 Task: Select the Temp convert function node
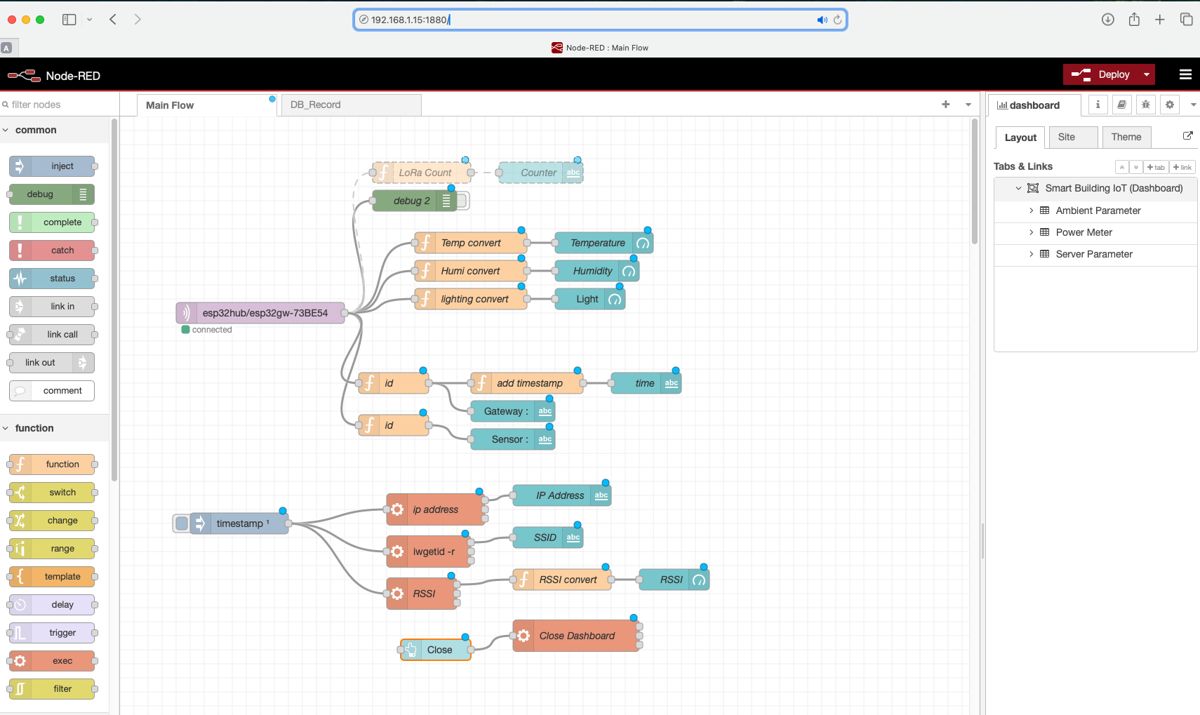(x=470, y=243)
